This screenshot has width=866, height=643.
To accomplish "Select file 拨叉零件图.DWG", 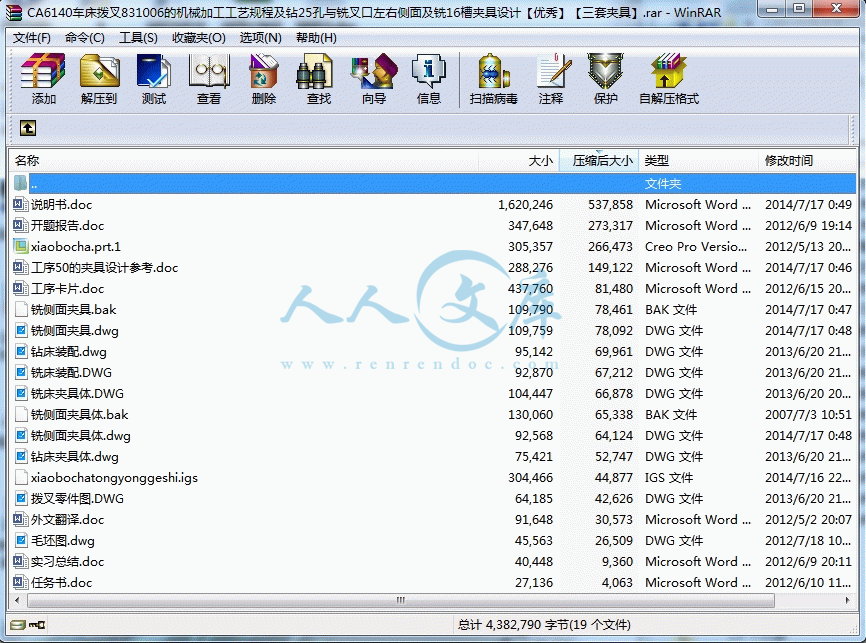I will tap(77, 498).
